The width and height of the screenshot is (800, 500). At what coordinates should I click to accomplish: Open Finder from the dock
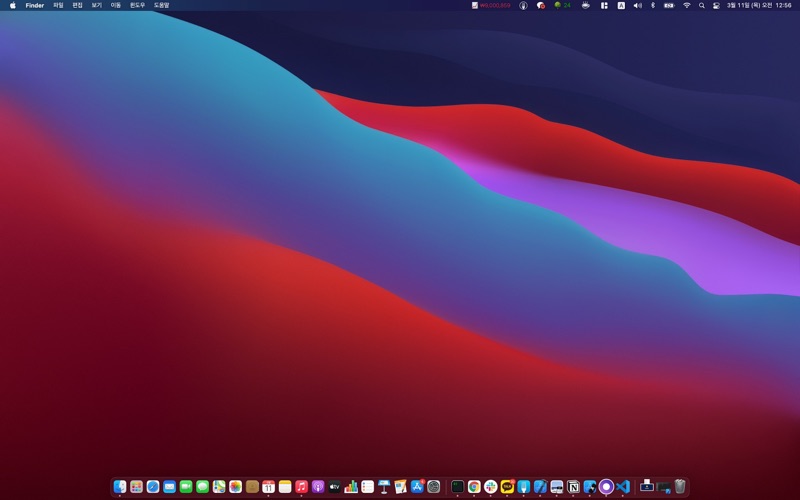click(x=120, y=486)
